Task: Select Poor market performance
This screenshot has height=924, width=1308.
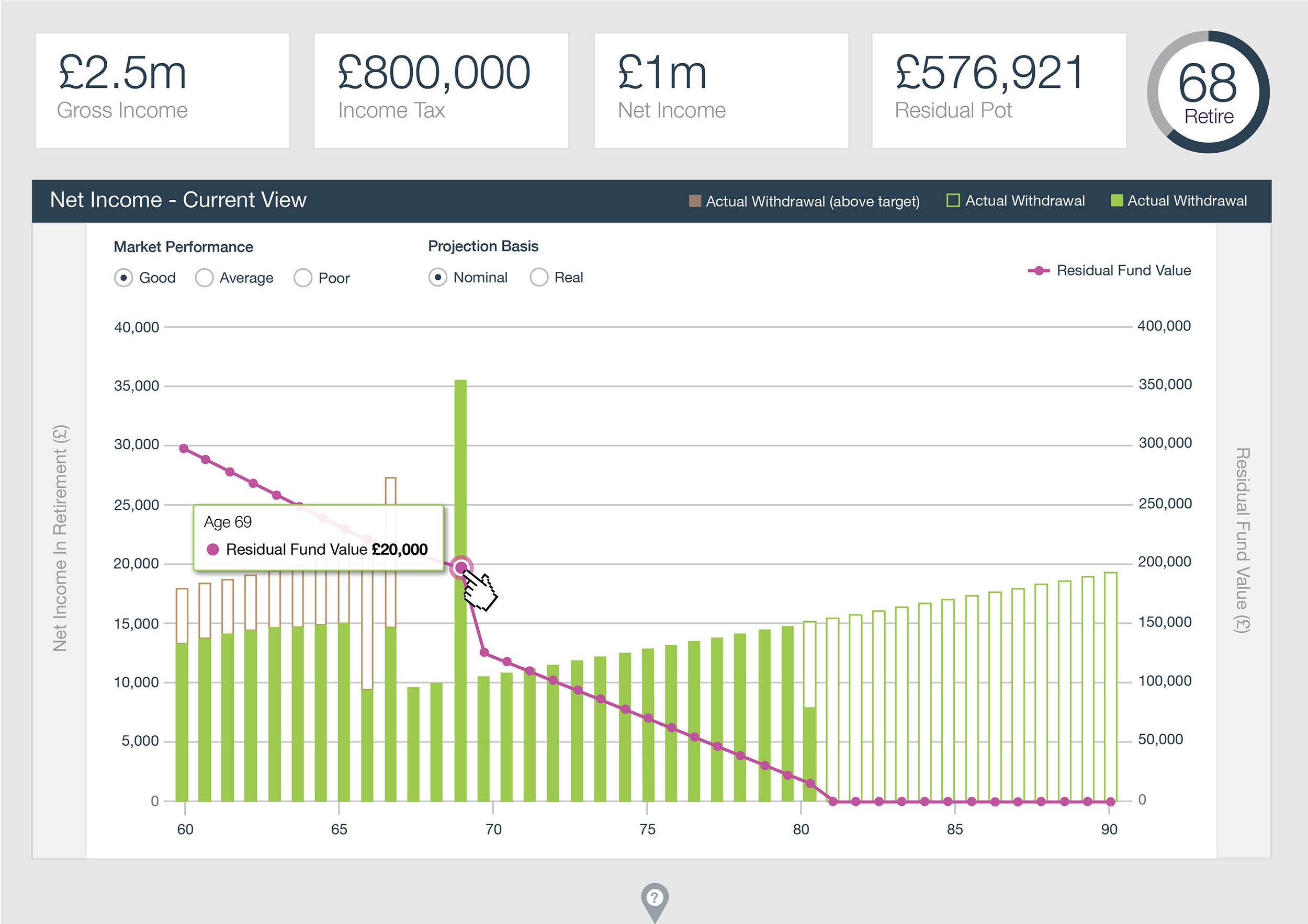Action: click(302, 278)
